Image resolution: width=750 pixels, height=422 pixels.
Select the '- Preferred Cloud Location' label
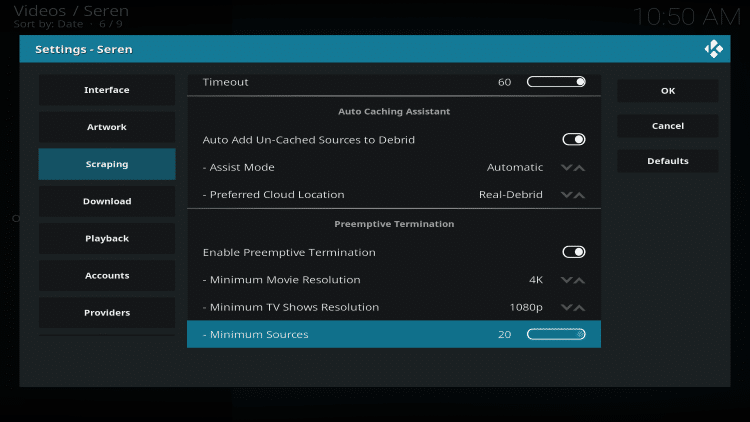coord(273,194)
